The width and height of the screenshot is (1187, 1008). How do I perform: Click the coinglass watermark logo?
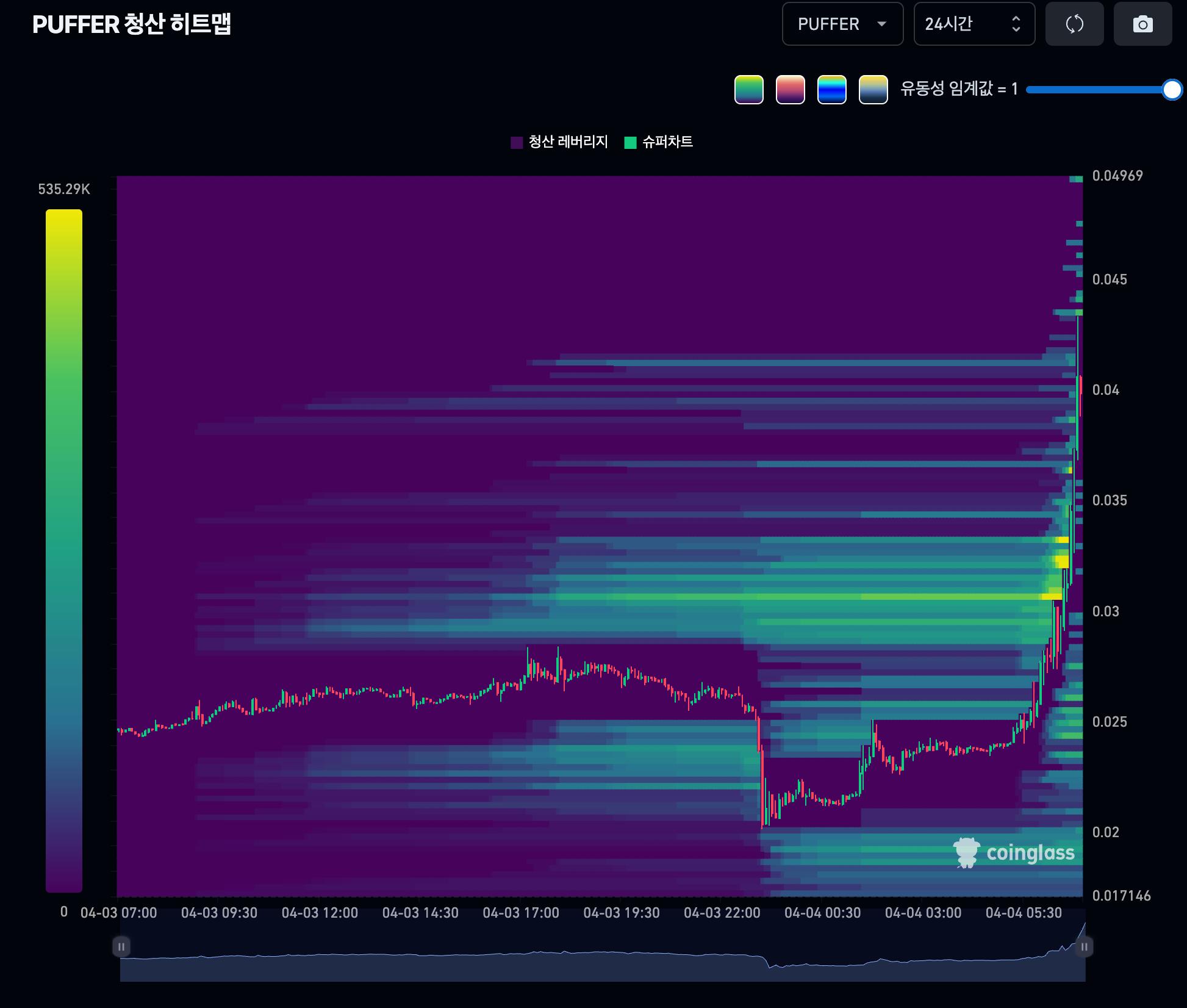click(1014, 852)
